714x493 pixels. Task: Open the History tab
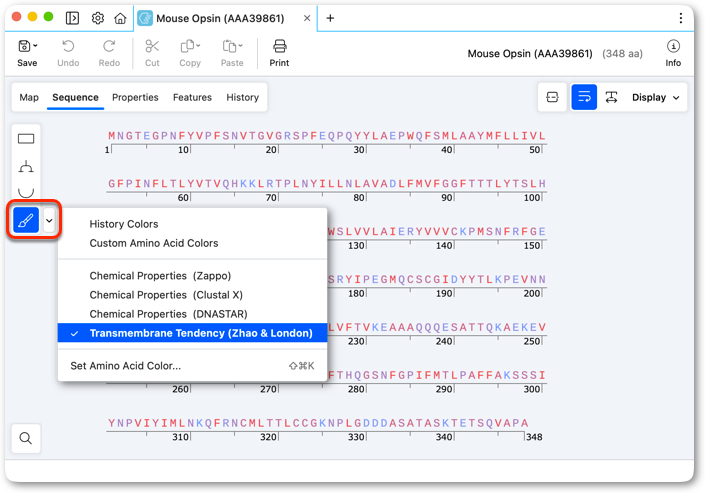pos(243,97)
